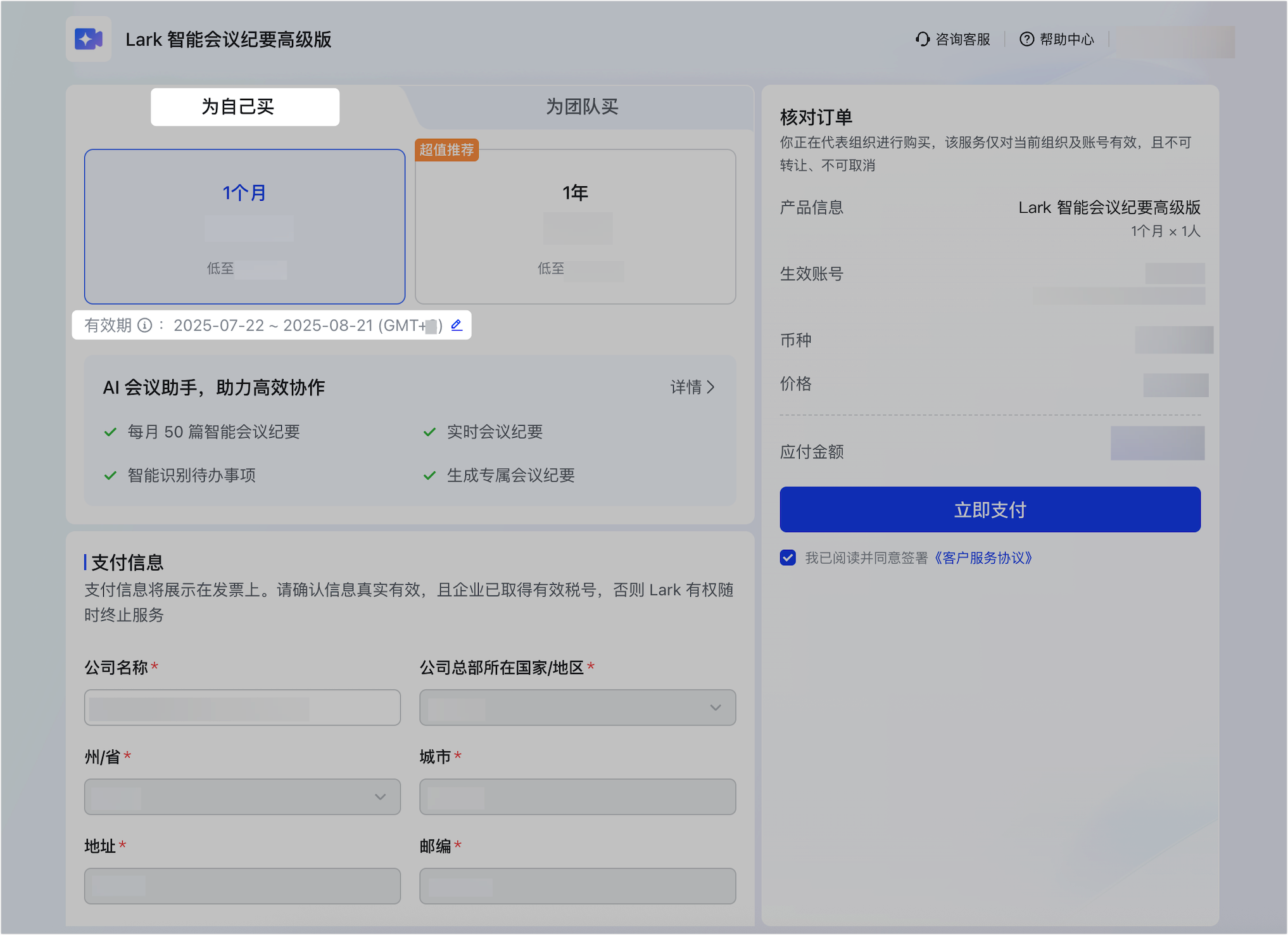Click the 公司名称 input field

(x=243, y=708)
